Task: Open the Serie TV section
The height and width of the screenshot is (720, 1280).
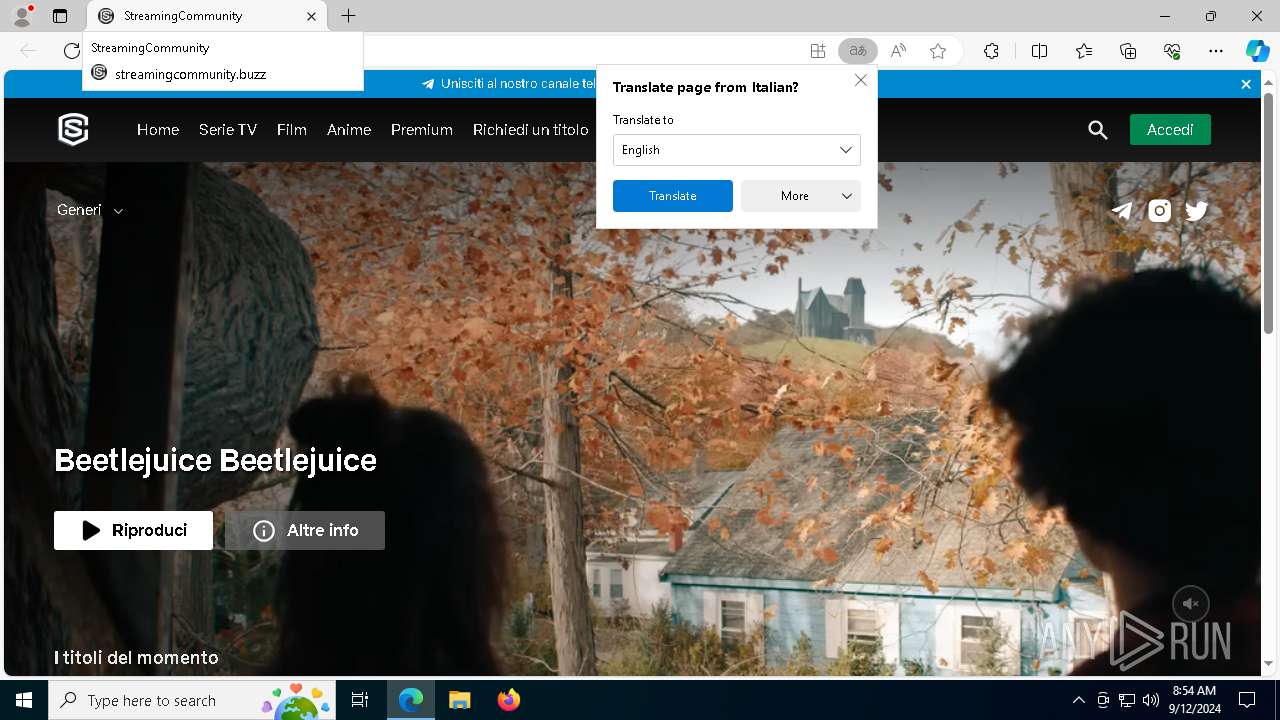Action: coord(228,130)
